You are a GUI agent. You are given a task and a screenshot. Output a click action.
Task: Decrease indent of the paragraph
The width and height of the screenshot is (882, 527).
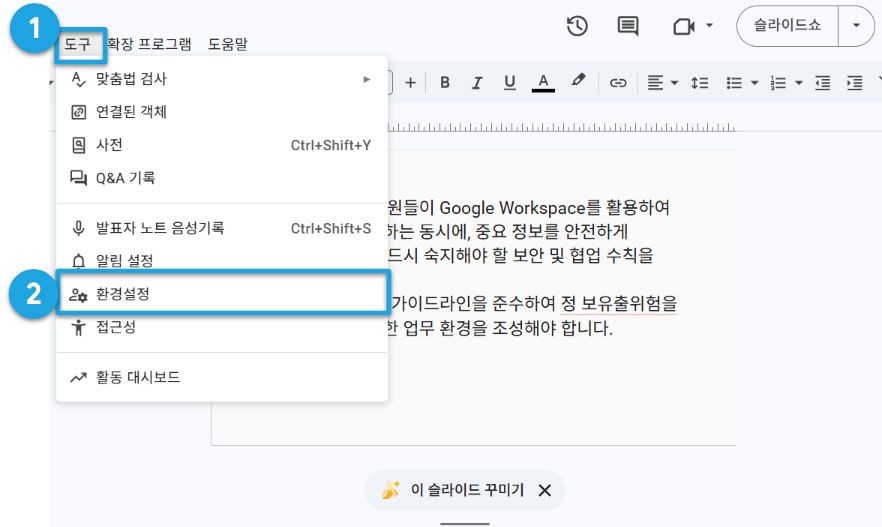tap(822, 83)
